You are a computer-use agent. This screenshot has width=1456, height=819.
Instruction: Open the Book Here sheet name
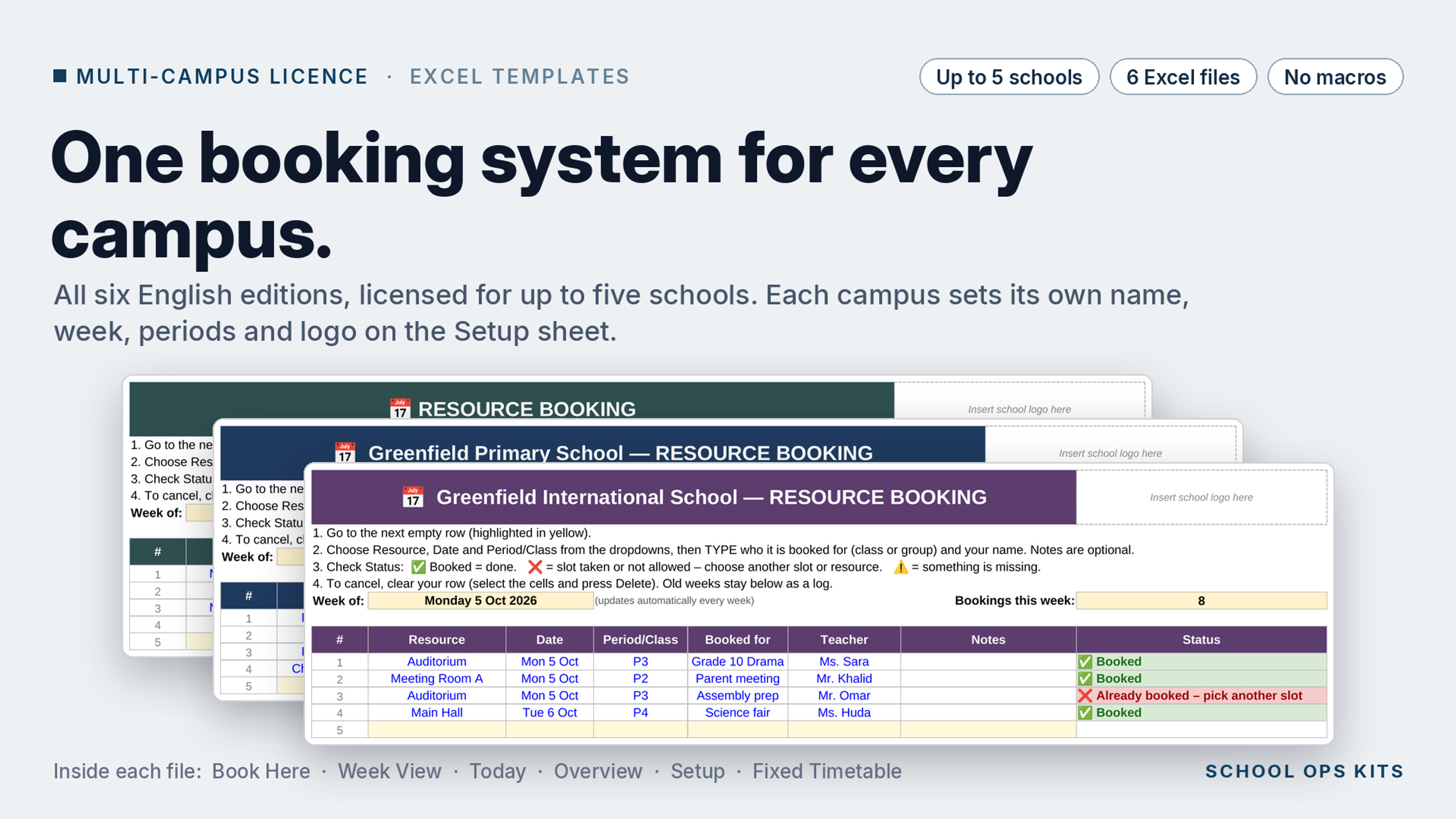(261, 771)
